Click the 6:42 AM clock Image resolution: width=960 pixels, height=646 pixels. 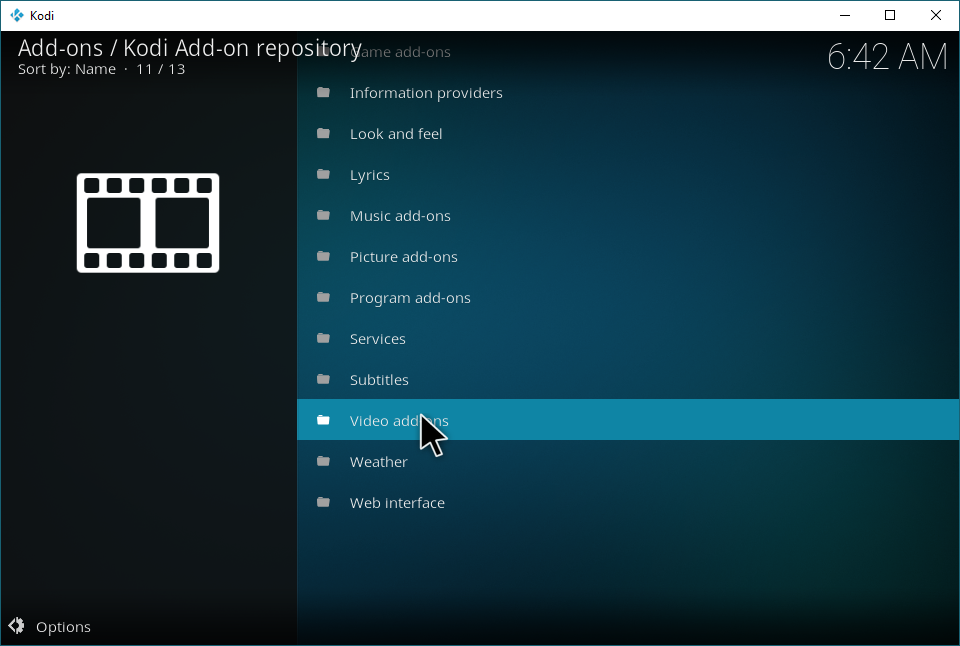[x=887, y=57]
